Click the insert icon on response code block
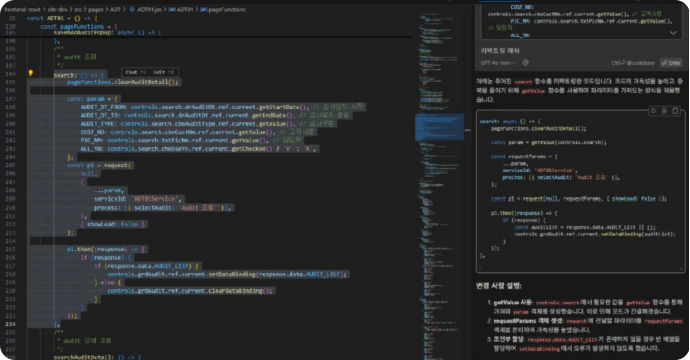This screenshot has height=360, width=690. coord(664,111)
